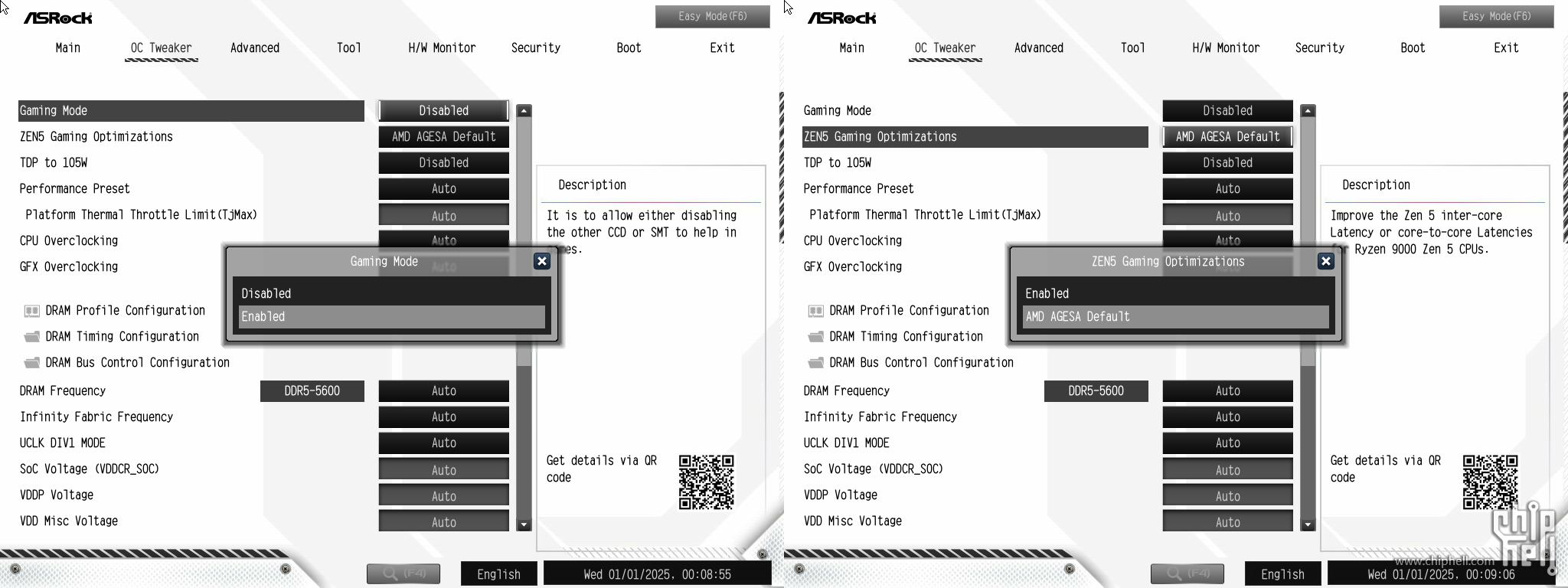Close the Gaming Mode popup on left screen
Viewport: 1568px width, 588px height.
[542, 261]
